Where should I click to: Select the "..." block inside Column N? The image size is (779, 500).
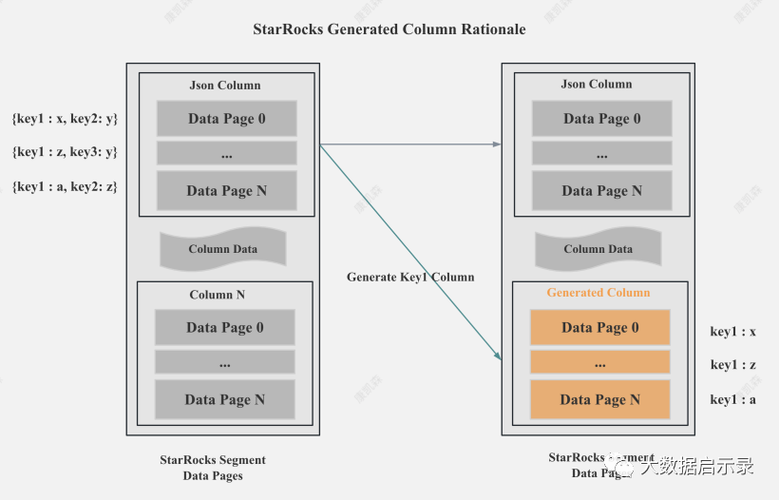coord(225,362)
